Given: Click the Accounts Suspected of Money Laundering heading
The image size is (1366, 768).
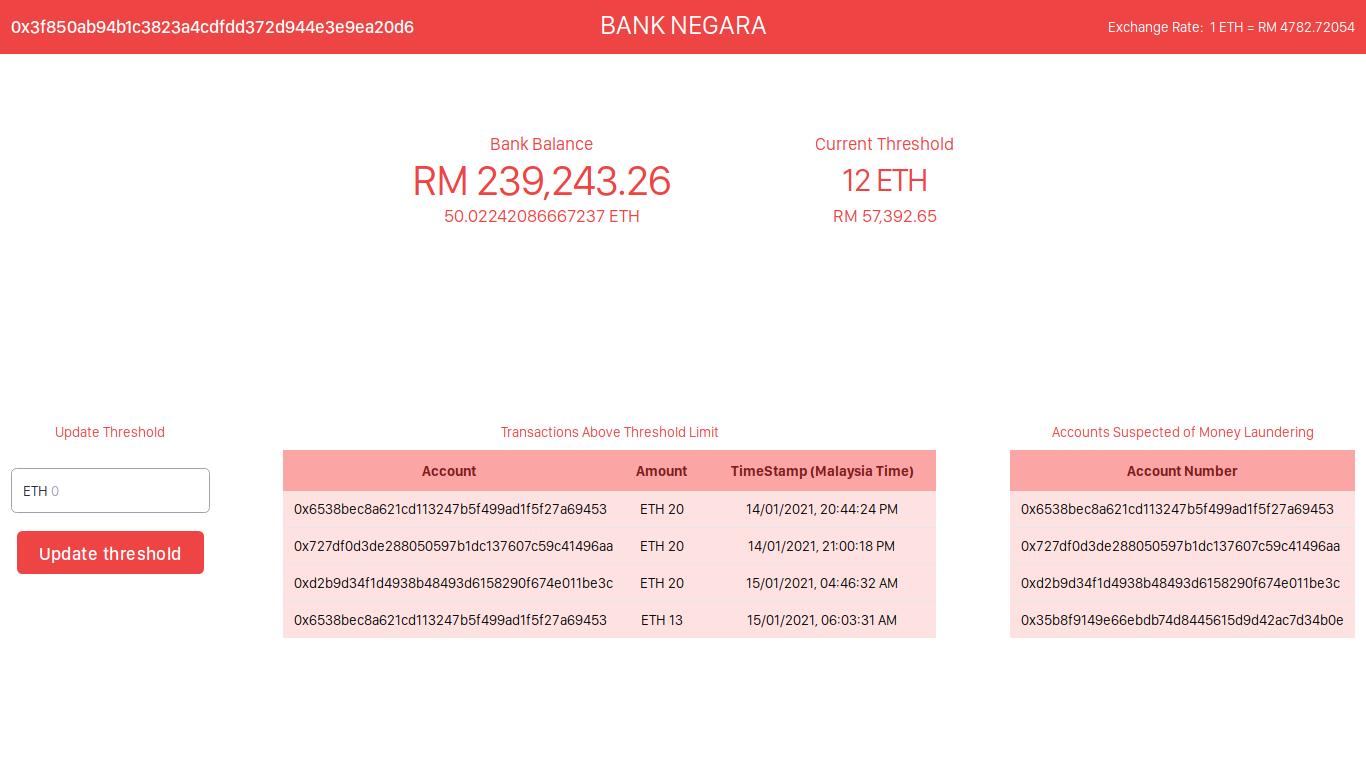Looking at the screenshot, I should click(1182, 432).
